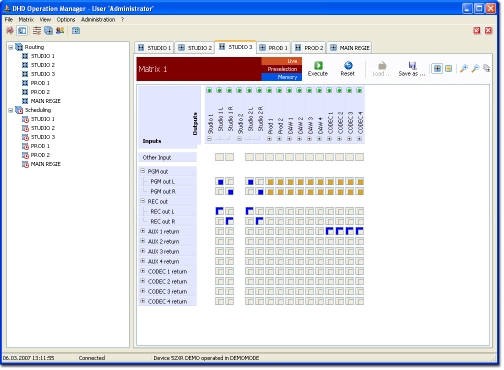The height and width of the screenshot is (370, 504).
Task: Collapse the PGM out input group
Action: coord(143,171)
